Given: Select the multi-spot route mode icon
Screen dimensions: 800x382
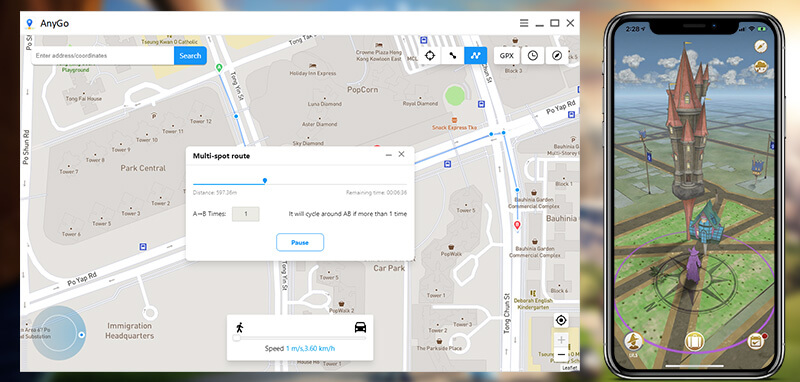Looking at the screenshot, I should pyautogui.click(x=476, y=56).
